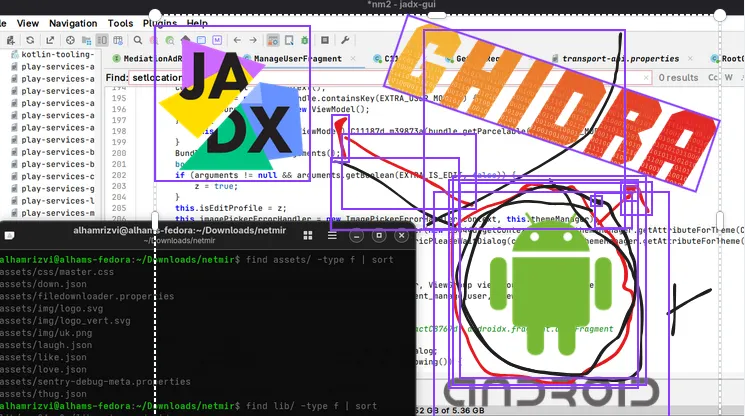Switch to the MediationAdR tab

click(x=153, y=59)
